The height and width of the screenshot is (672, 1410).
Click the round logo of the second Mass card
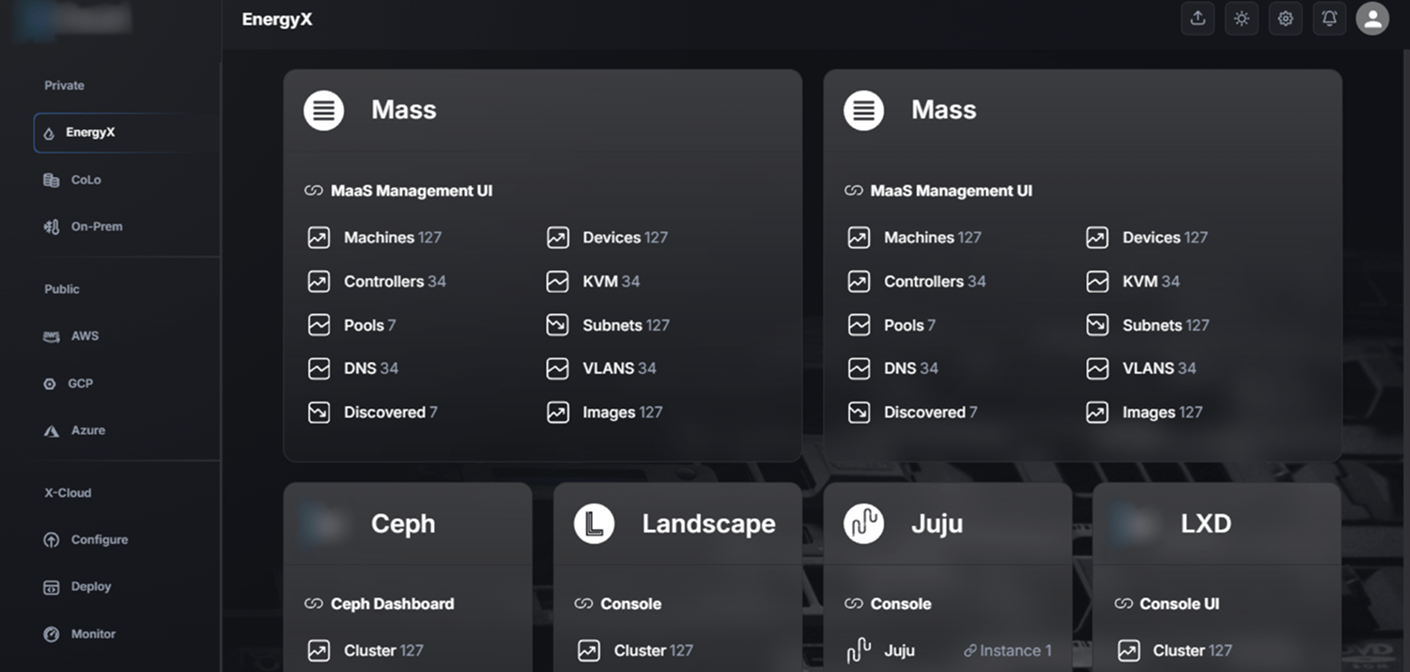click(x=864, y=110)
